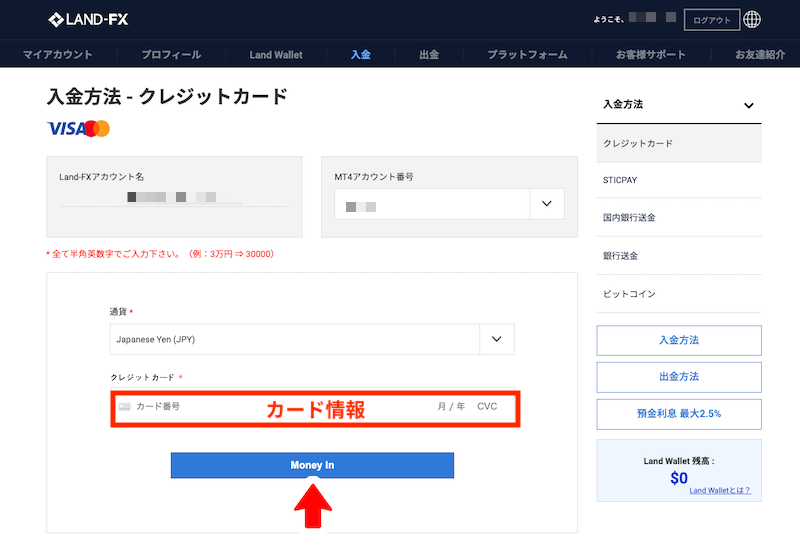Open the マイアカウント menu
The width and height of the screenshot is (800, 552).
[58, 55]
